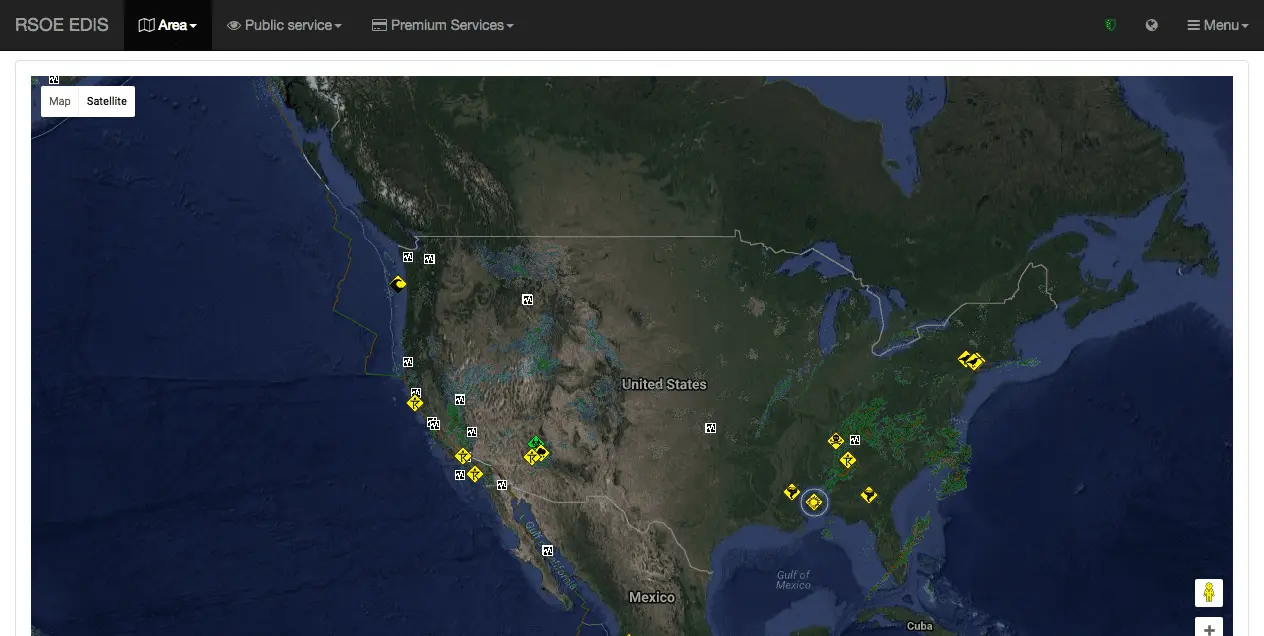Image resolution: width=1264 pixels, height=636 pixels.
Task: Click the black-and-yellow wave marker near Pacific Northwest
Action: click(x=399, y=284)
